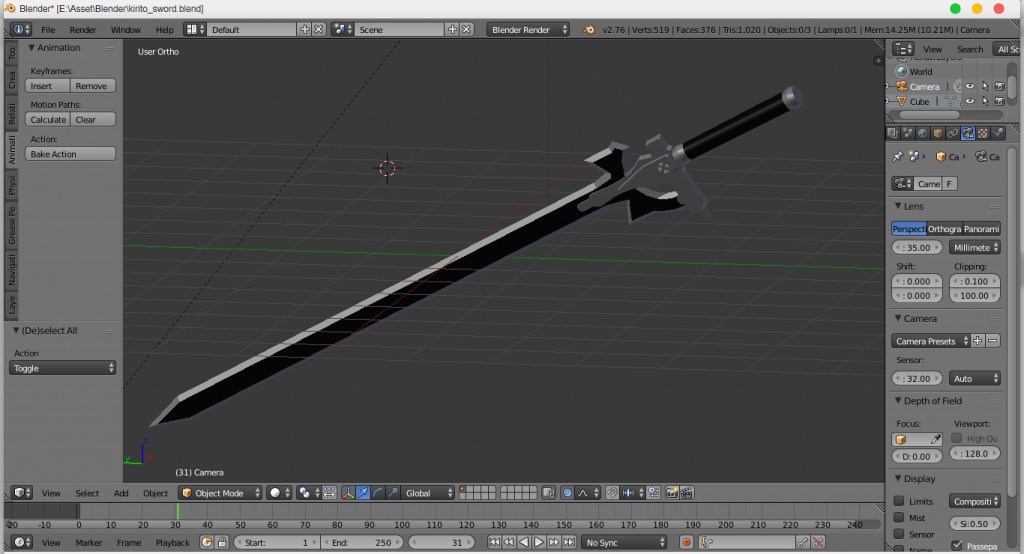
Task: Open the Camera Data properties tab
Action: [x=968, y=133]
